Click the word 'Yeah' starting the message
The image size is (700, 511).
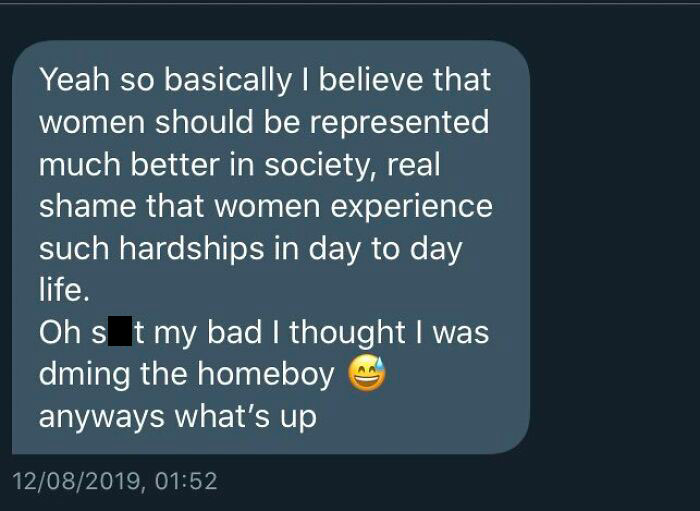pyautogui.click(x=75, y=80)
